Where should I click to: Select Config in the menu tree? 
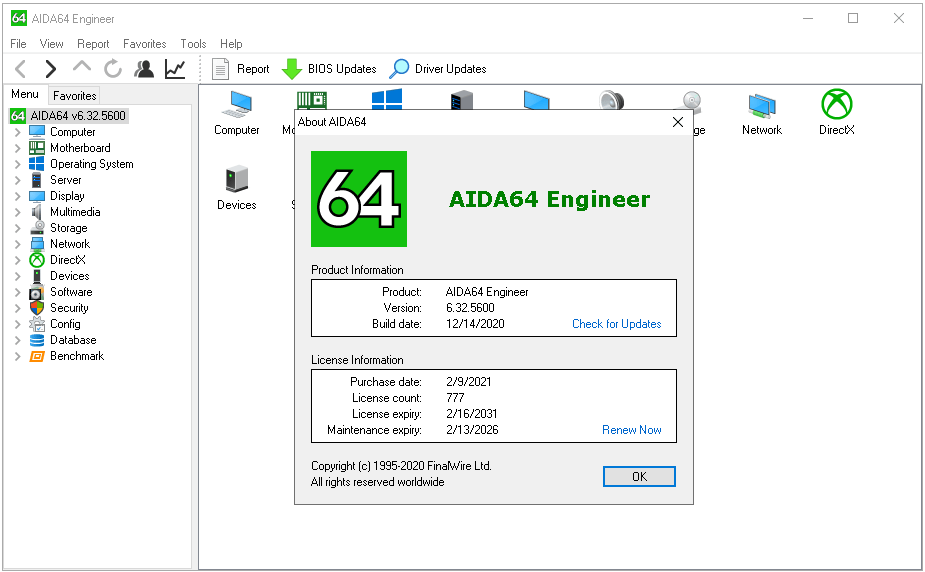pyautogui.click(x=65, y=323)
